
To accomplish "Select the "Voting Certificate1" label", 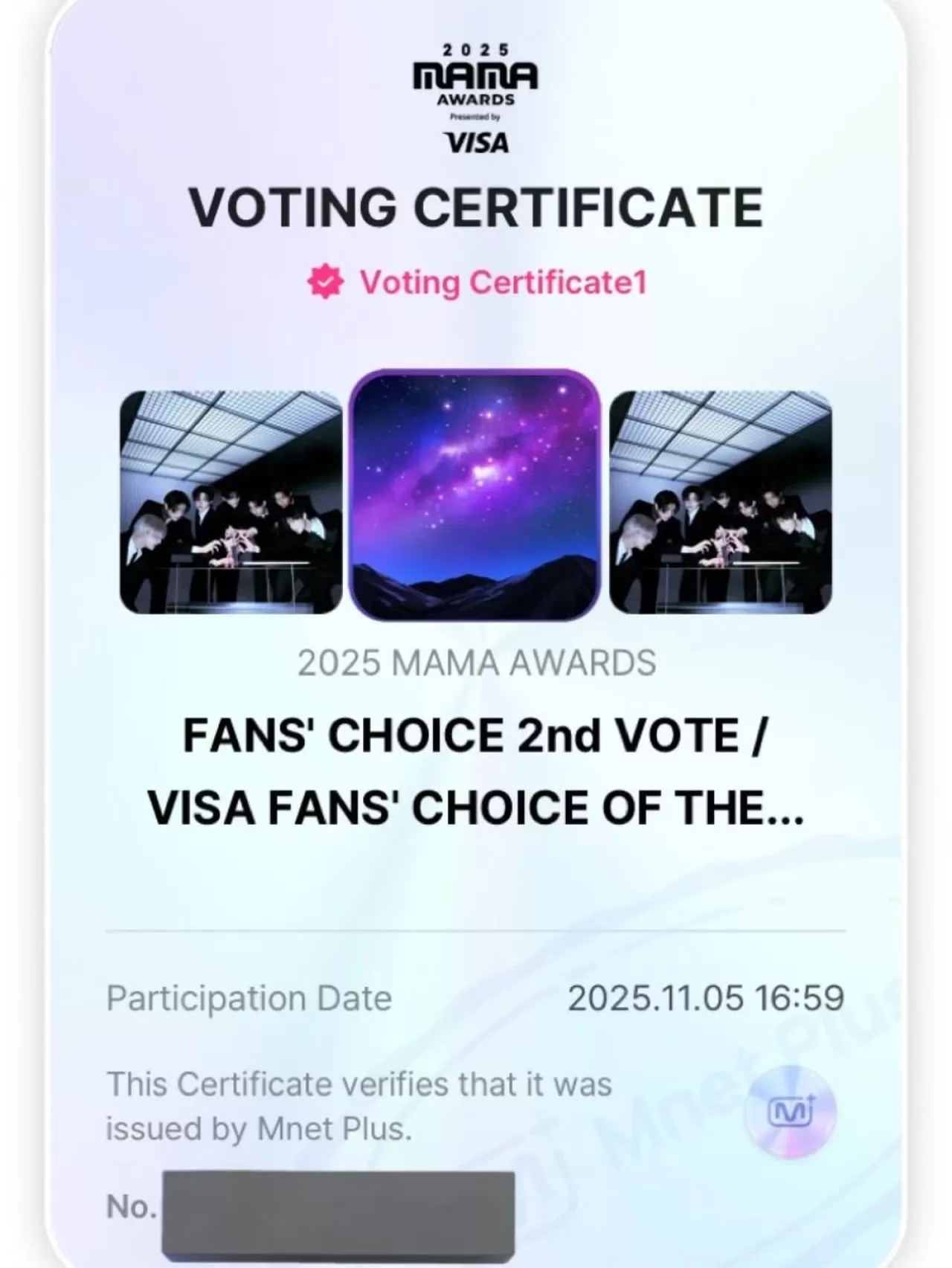I will tap(503, 283).
